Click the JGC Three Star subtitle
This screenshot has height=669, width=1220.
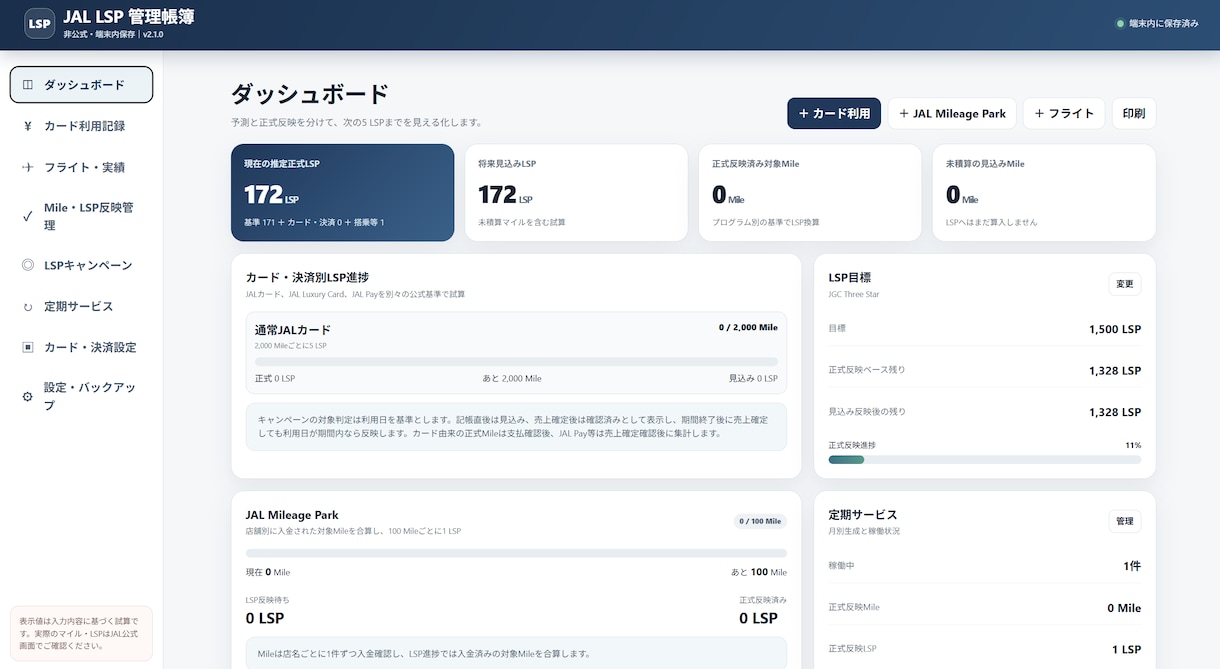[854, 294]
